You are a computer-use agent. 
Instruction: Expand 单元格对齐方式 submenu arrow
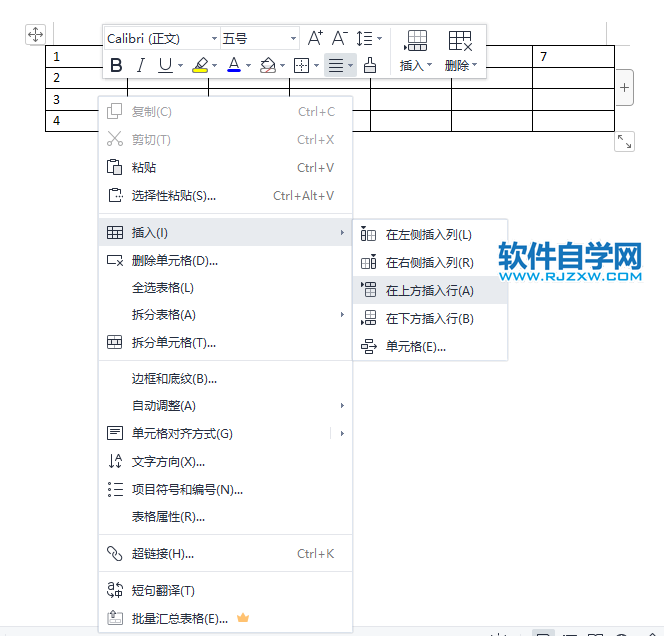click(342, 433)
